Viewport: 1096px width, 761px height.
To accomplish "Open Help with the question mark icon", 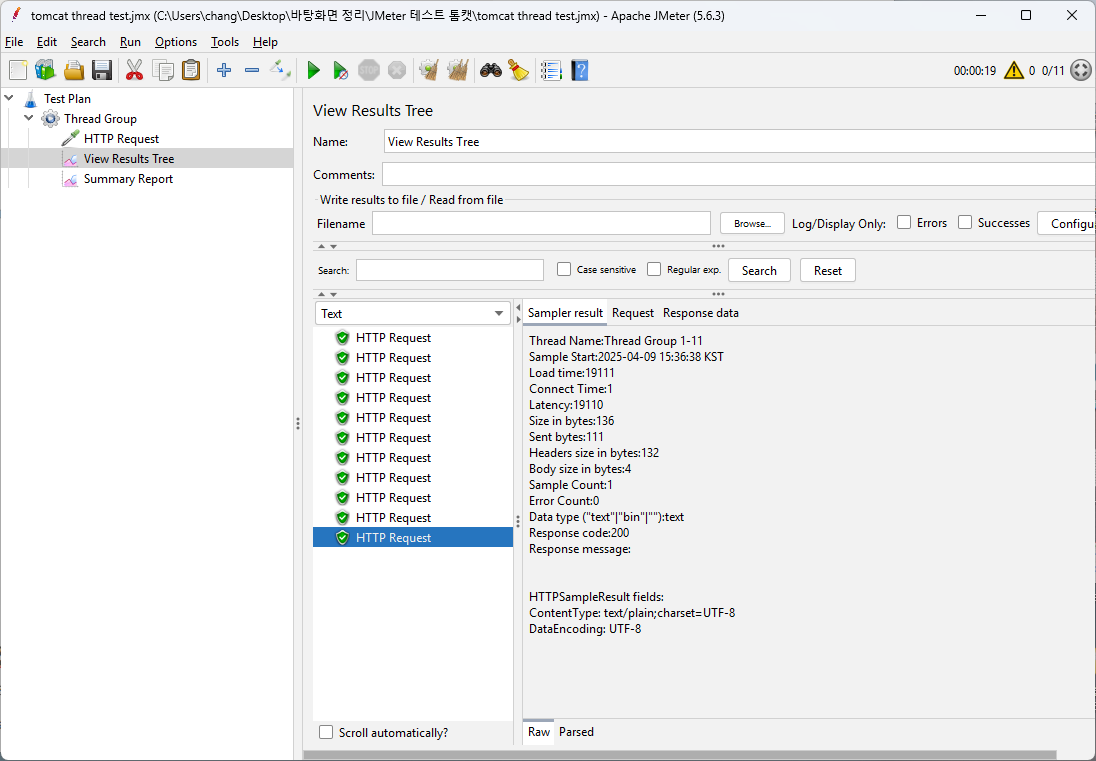I will [579, 70].
